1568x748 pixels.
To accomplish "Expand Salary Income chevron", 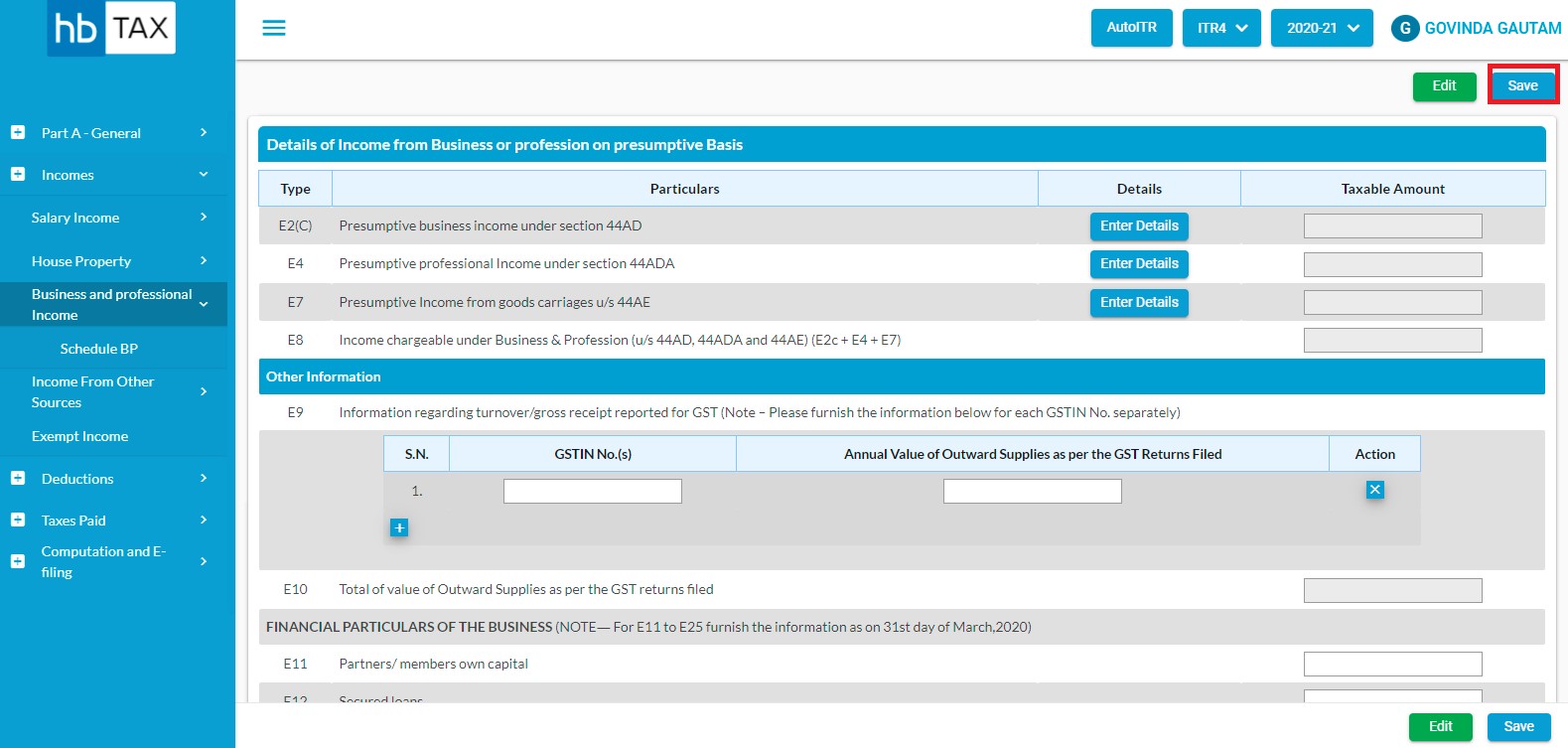I will coord(204,217).
